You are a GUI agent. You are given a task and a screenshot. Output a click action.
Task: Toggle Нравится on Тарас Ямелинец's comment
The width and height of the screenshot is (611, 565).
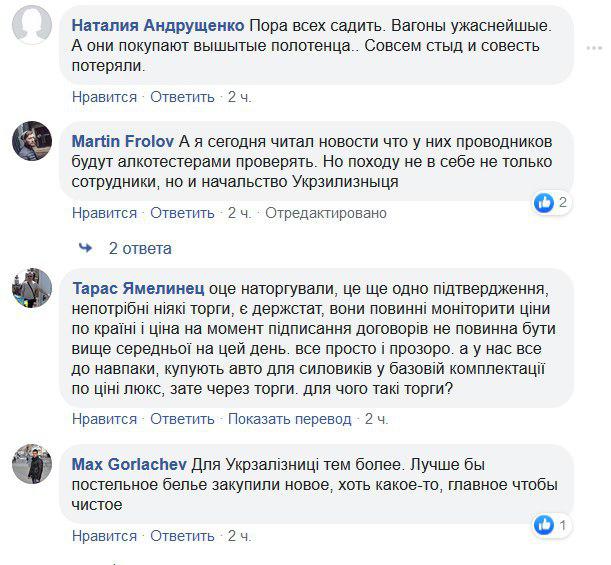[x=104, y=418]
